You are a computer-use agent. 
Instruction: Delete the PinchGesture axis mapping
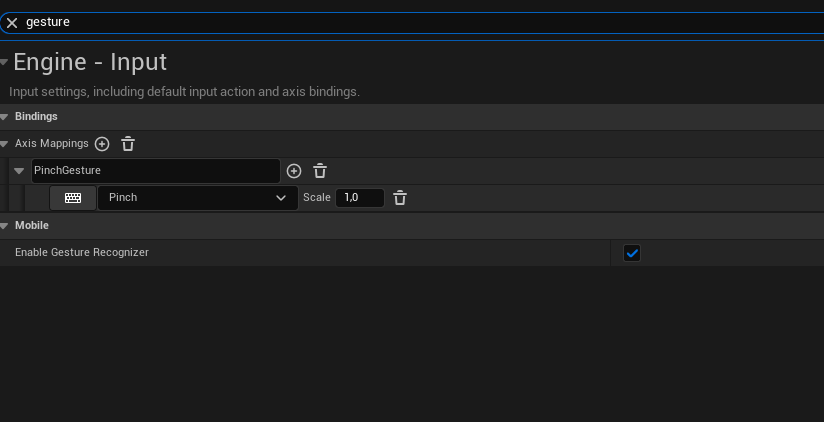320,171
